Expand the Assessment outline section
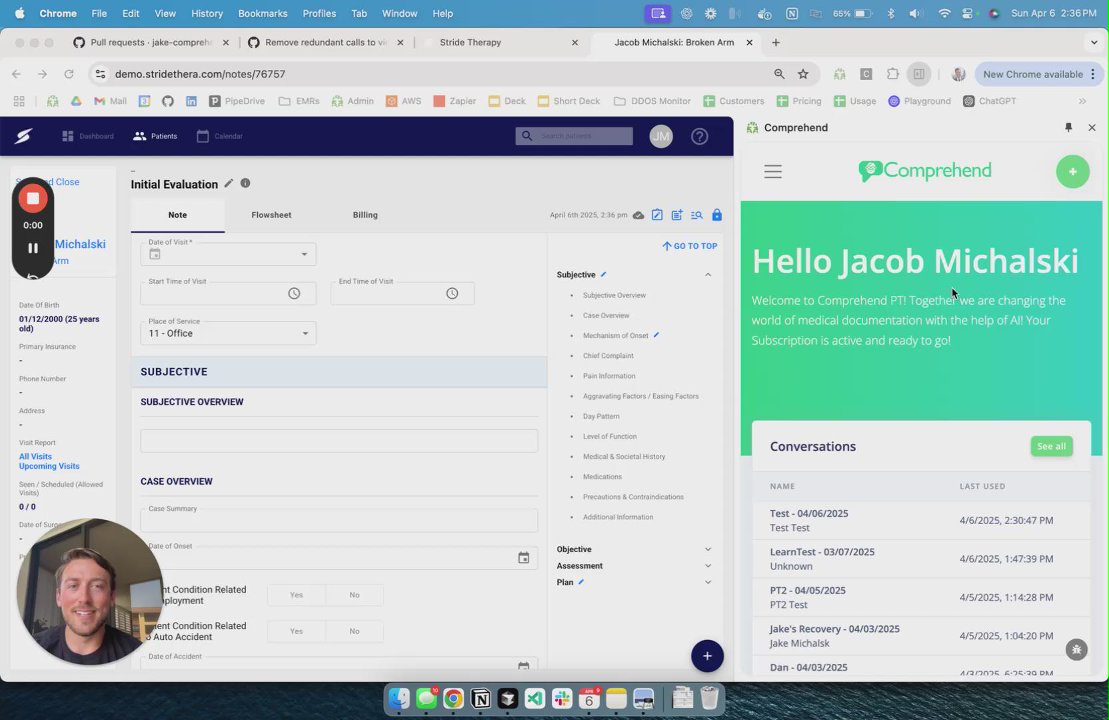1109x720 pixels. (707, 566)
